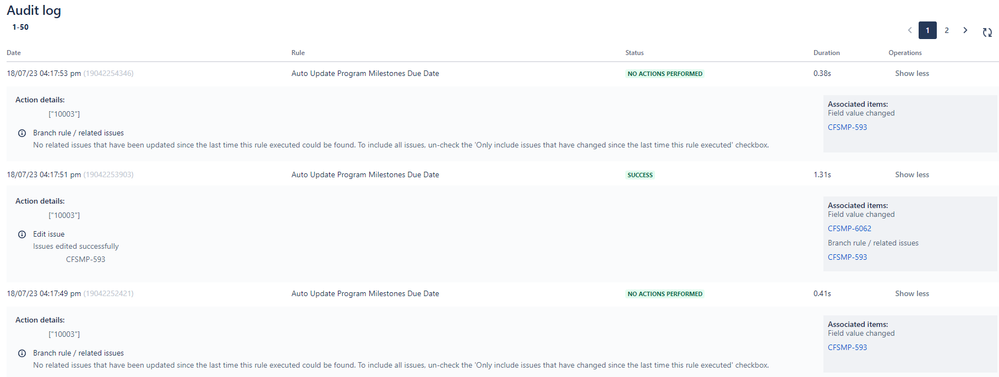999x377 pixels.
Task: Click the audit ID 19042253903
Action: coord(108,174)
